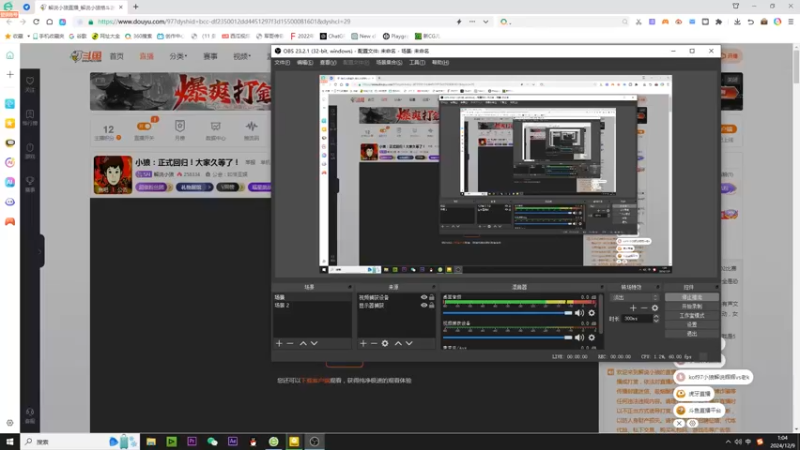
Task: Adjust video capture device volume slider
Action: (x=508, y=337)
